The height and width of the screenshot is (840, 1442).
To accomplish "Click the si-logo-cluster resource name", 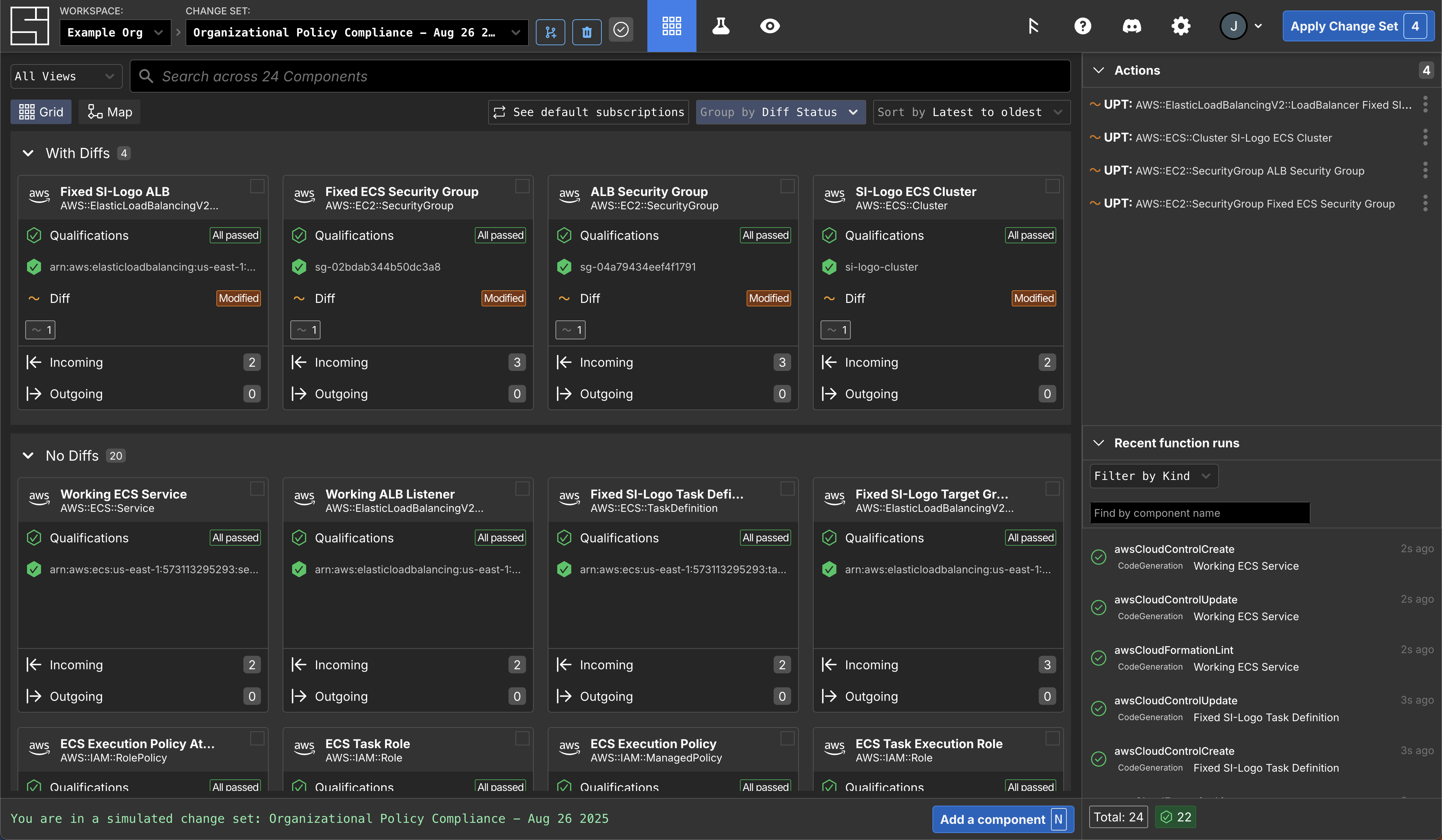I will 881,267.
